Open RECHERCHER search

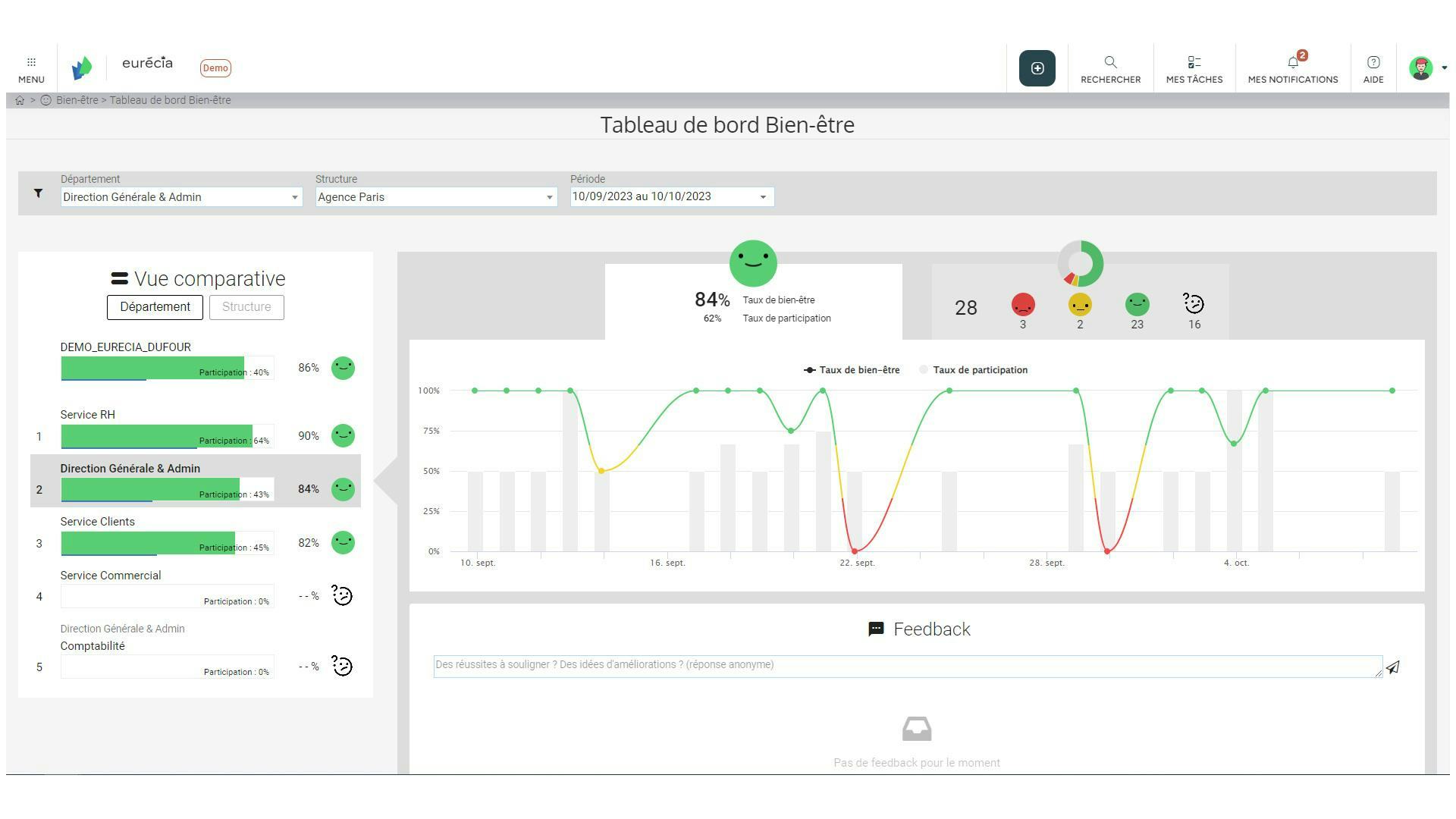pyautogui.click(x=1110, y=67)
